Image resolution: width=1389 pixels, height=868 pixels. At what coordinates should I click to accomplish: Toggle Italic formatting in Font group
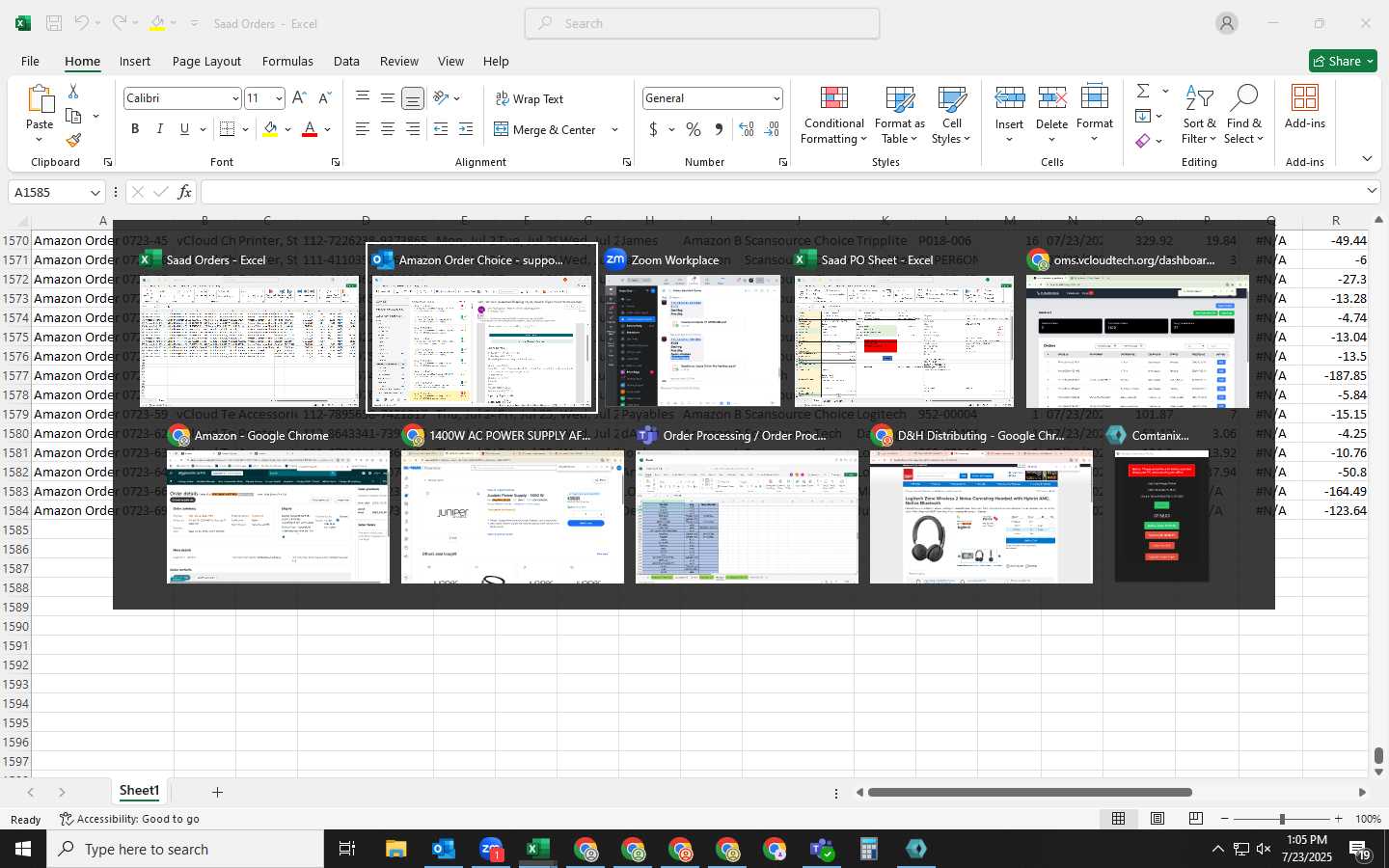[160, 129]
